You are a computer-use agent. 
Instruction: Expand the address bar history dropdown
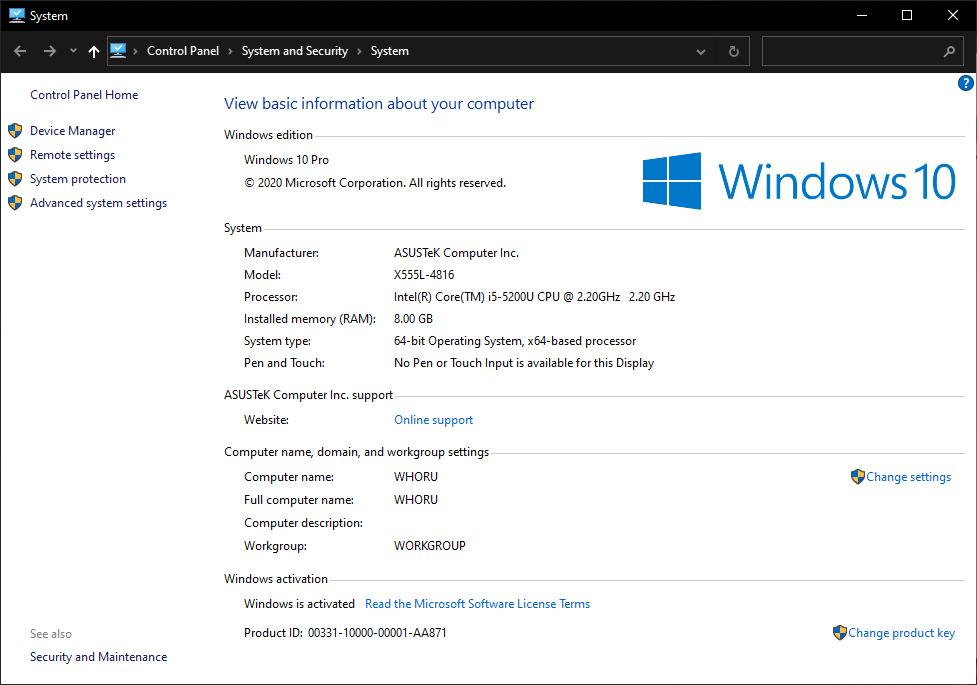coord(701,51)
